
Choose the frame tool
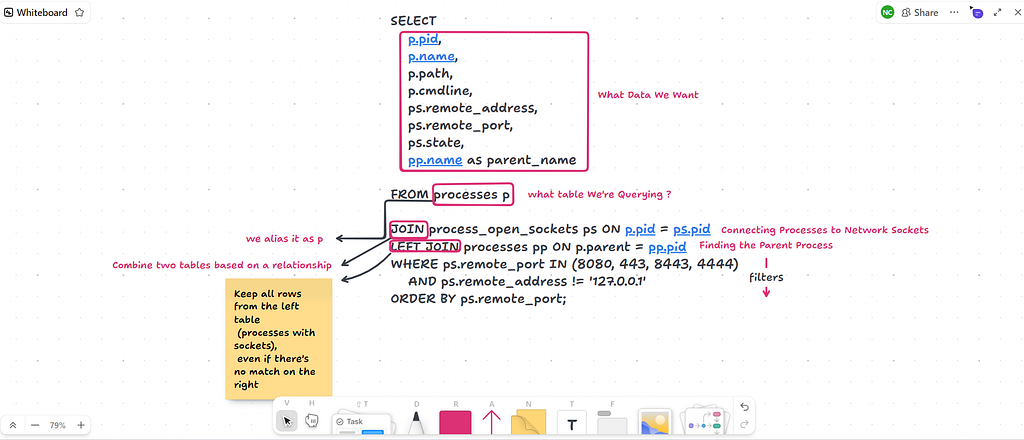[x=612, y=423]
